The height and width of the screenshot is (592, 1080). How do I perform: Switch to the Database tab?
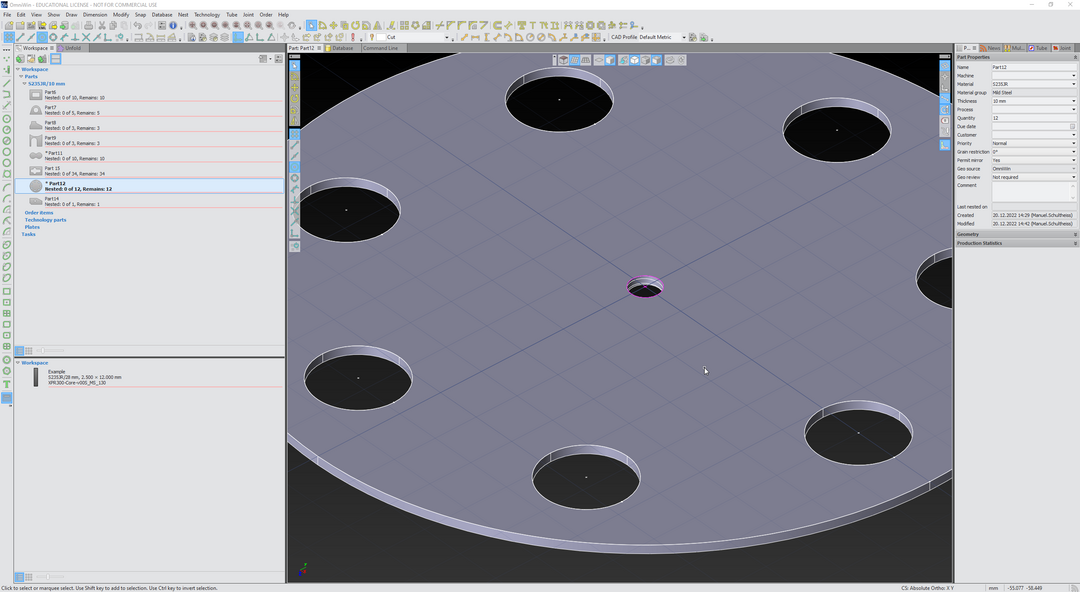[342, 48]
